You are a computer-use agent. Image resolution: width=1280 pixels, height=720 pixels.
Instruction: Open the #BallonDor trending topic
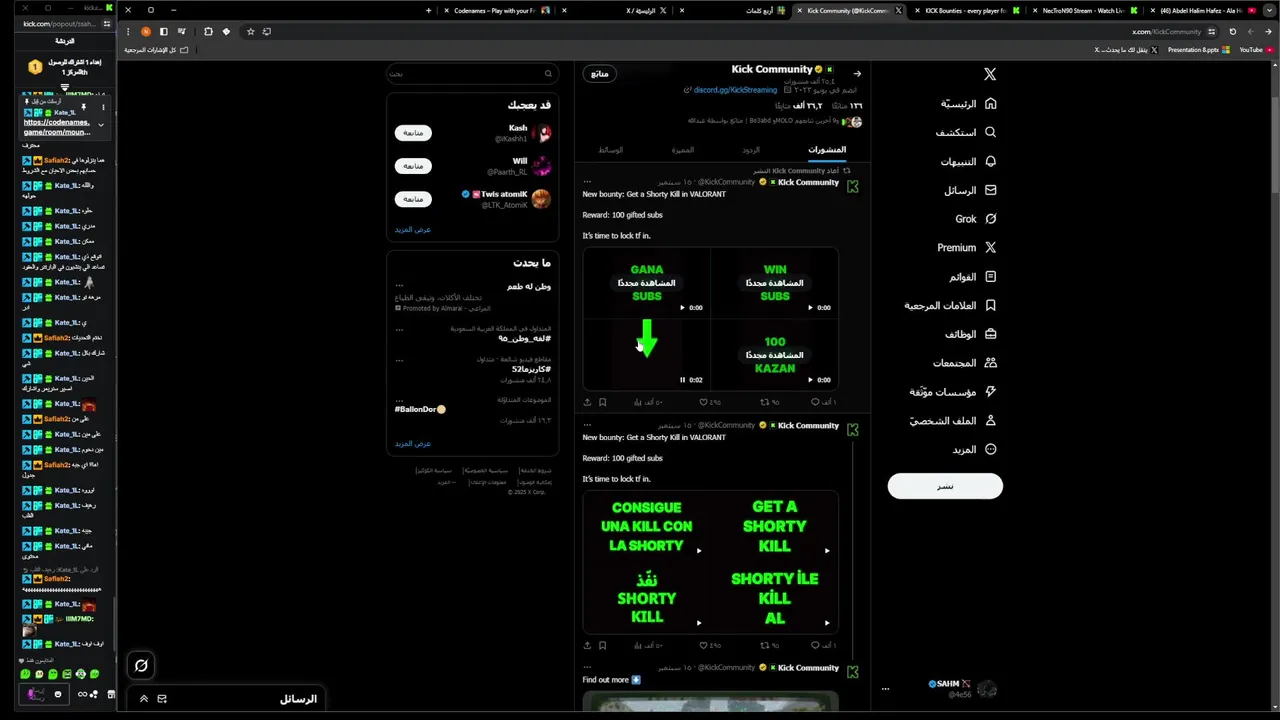[x=420, y=409]
